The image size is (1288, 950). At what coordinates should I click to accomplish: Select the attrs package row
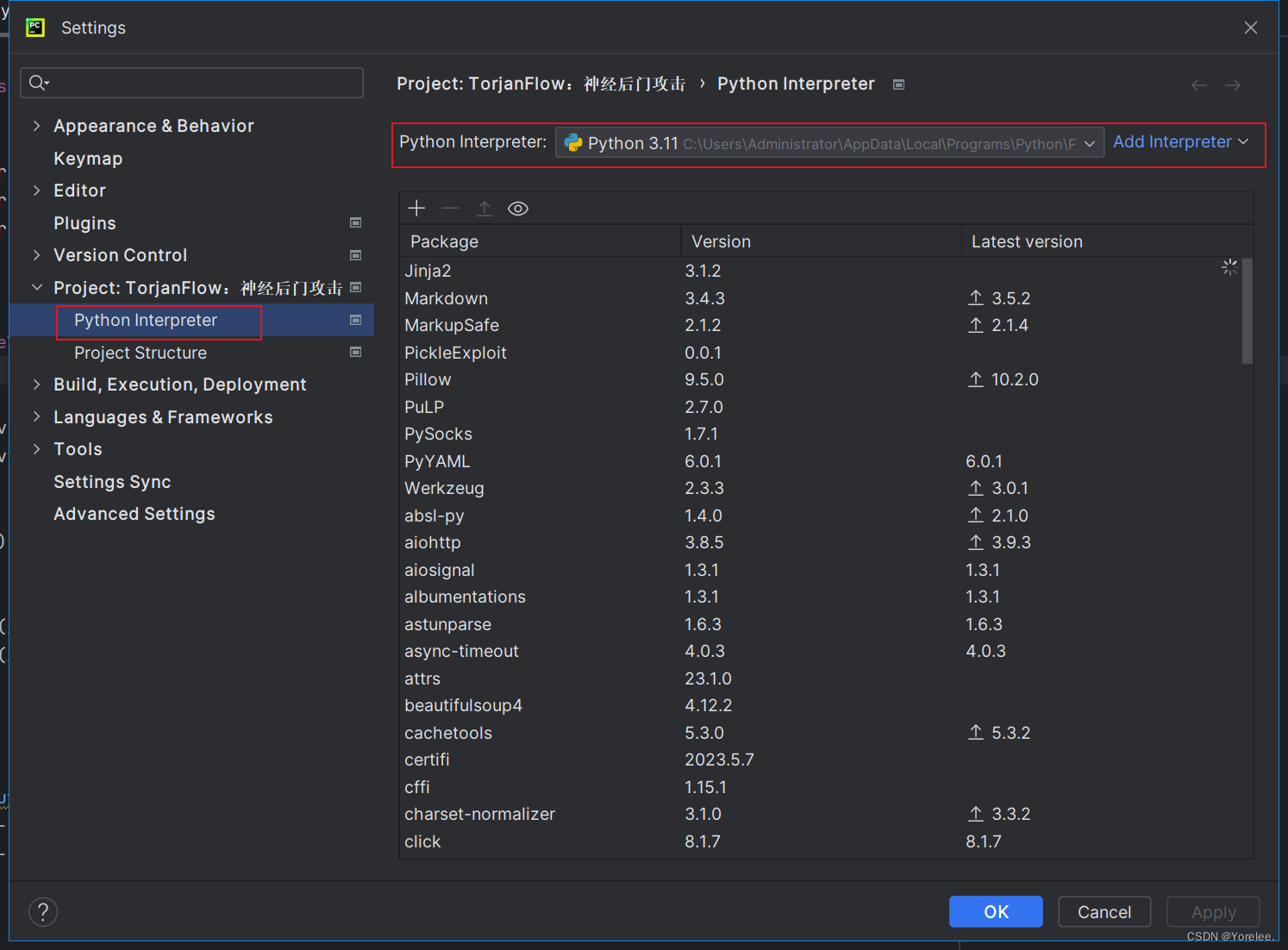(821, 678)
